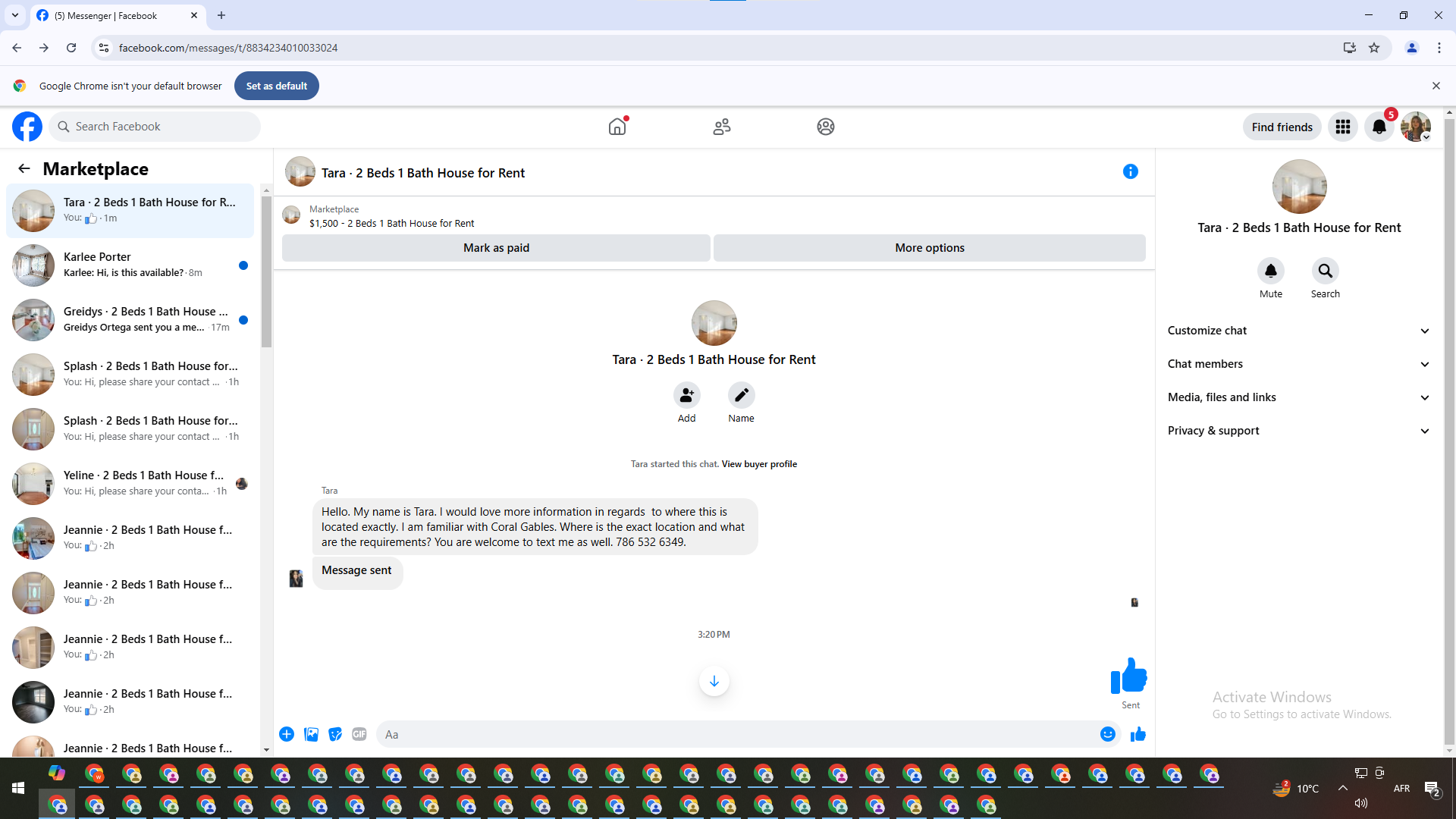Open the account profile picture menu
This screenshot has width=1456, height=819.
point(1416,127)
